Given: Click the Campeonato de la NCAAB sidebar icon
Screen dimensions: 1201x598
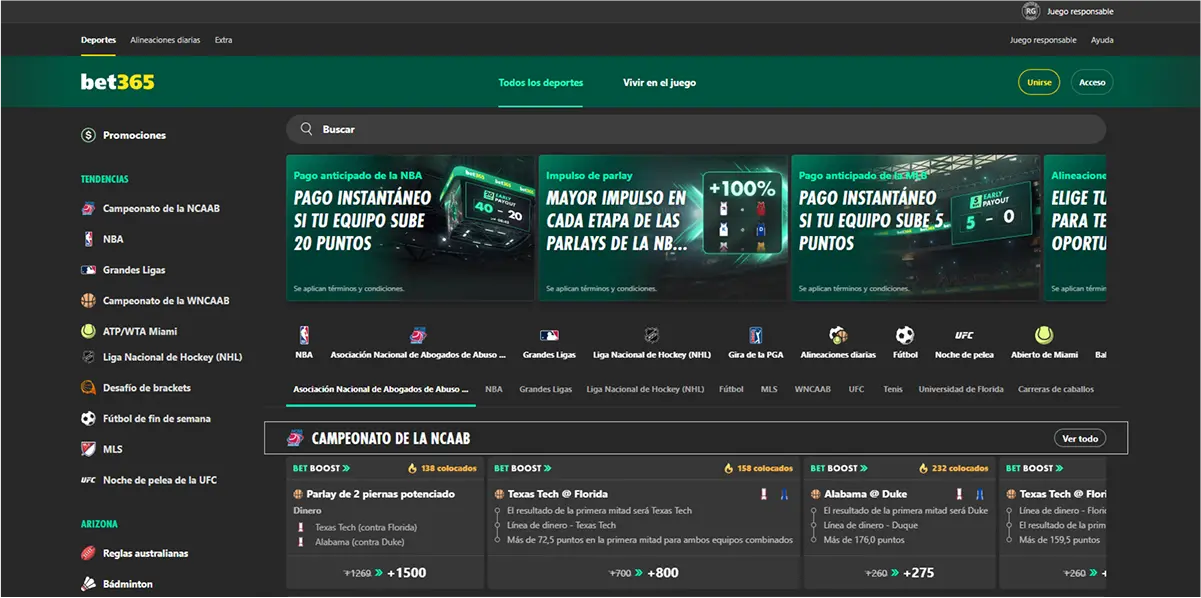Looking at the screenshot, I should click(x=88, y=208).
